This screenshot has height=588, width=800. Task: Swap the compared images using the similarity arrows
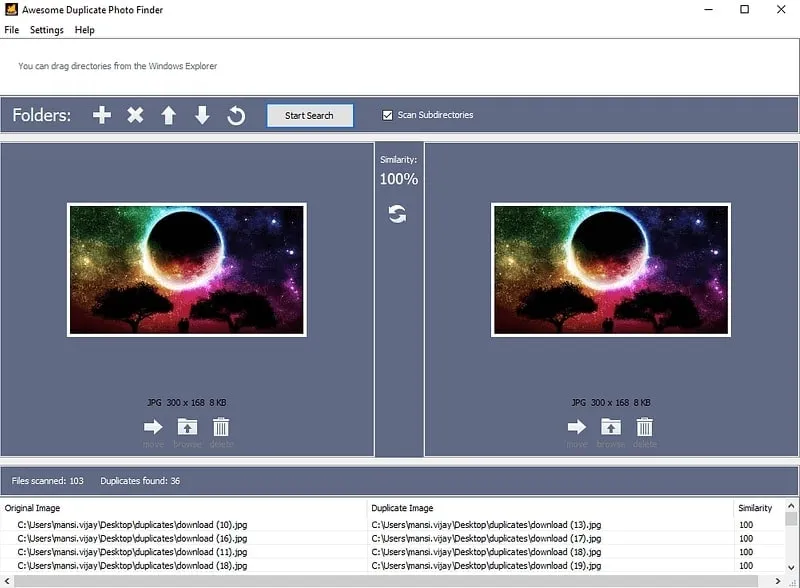click(399, 213)
